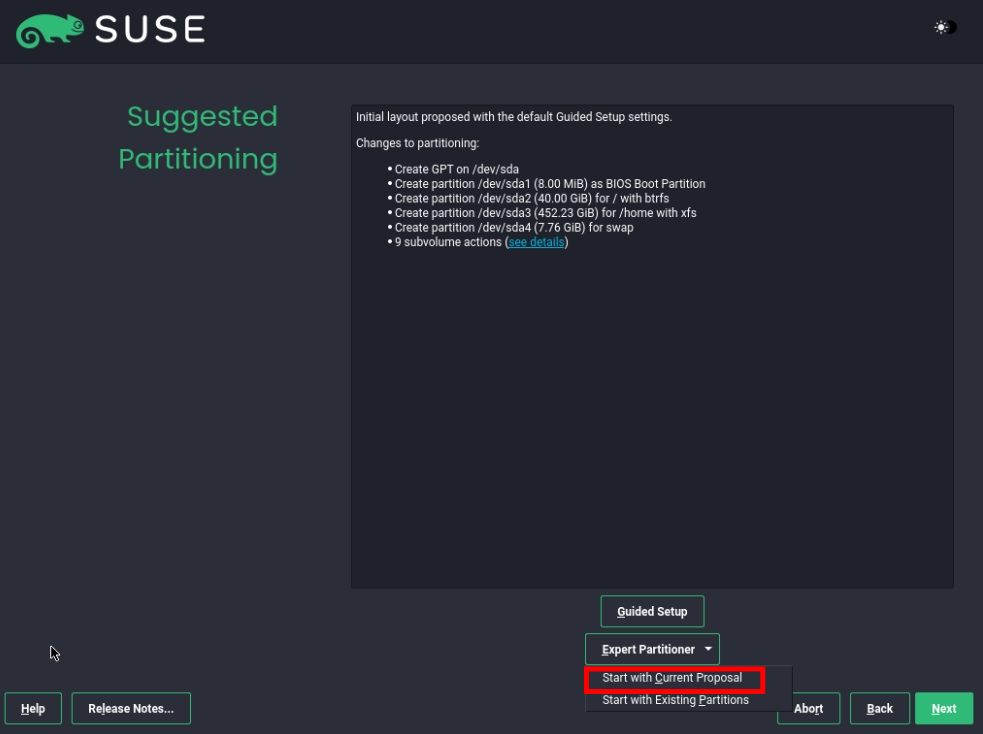This screenshot has height=734, width=983.
Task: Open the Guided Setup dialog
Action: point(652,611)
